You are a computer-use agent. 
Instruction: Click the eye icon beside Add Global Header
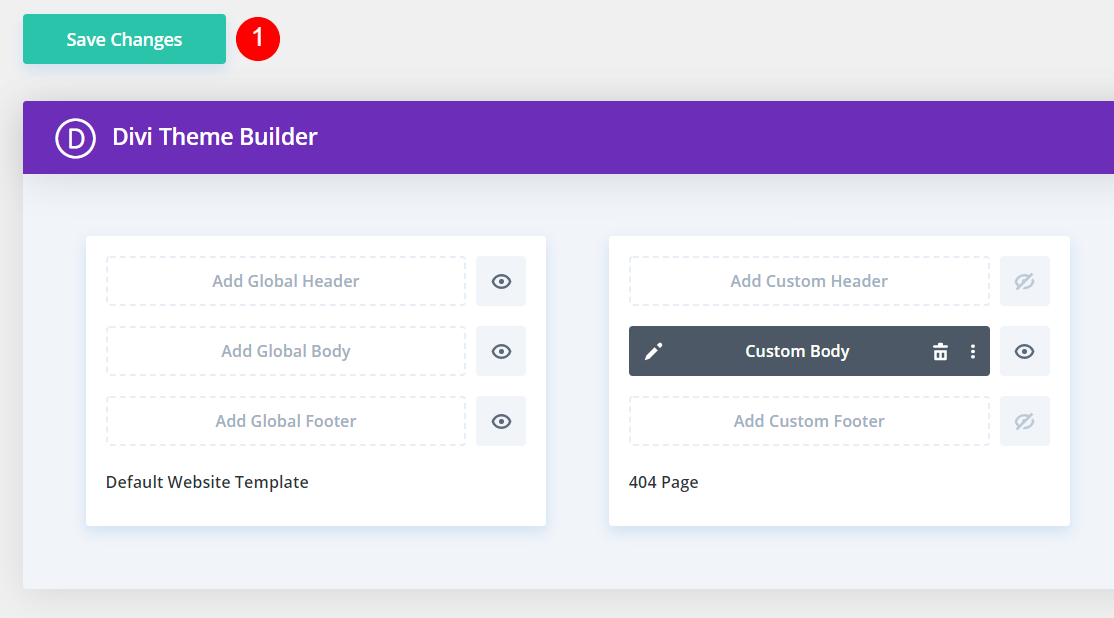click(x=501, y=281)
